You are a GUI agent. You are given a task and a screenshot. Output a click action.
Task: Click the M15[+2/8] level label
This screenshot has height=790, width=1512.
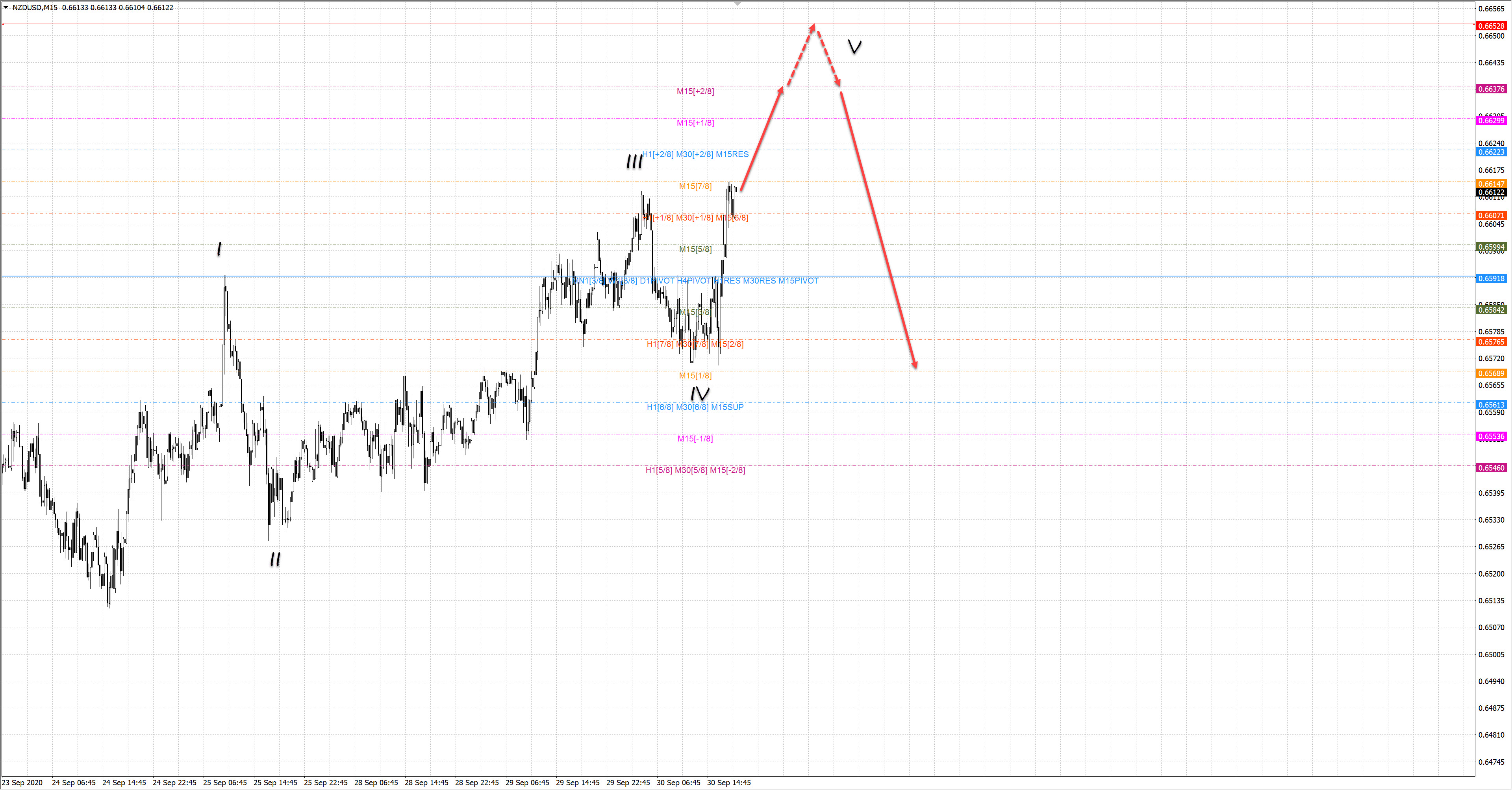click(x=695, y=91)
